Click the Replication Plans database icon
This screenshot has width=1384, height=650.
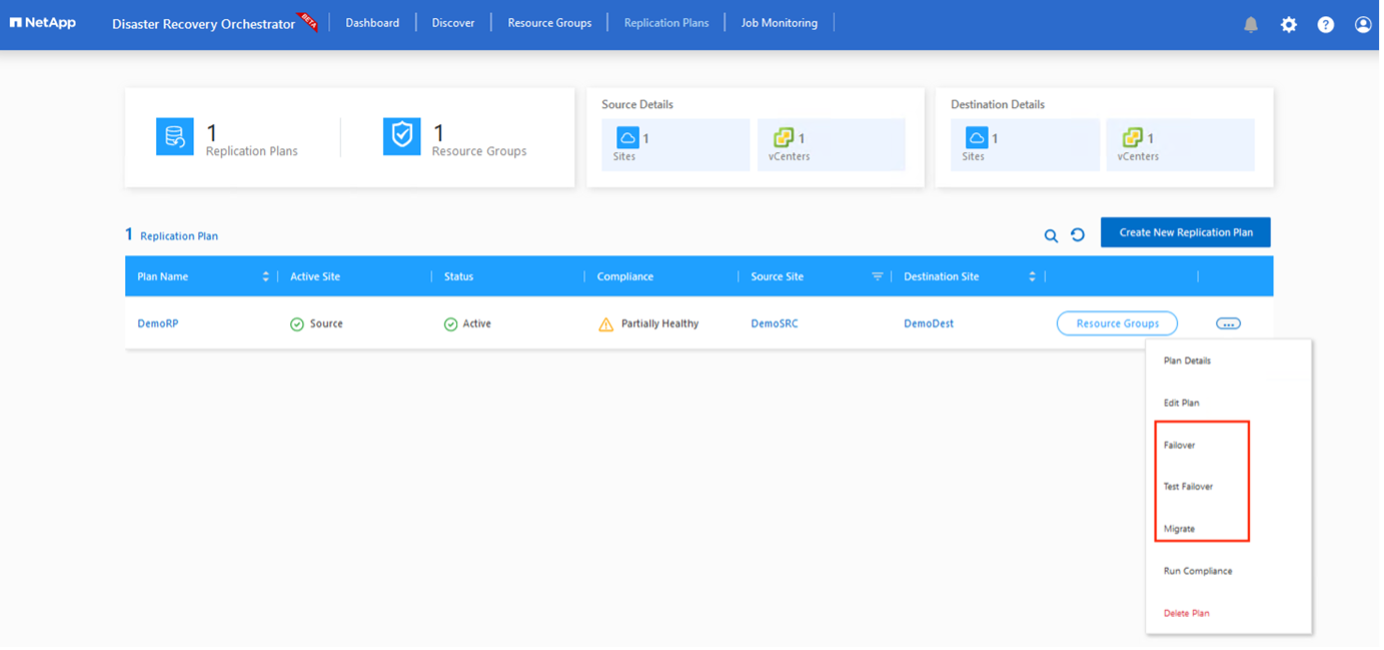pyautogui.click(x=175, y=137)
